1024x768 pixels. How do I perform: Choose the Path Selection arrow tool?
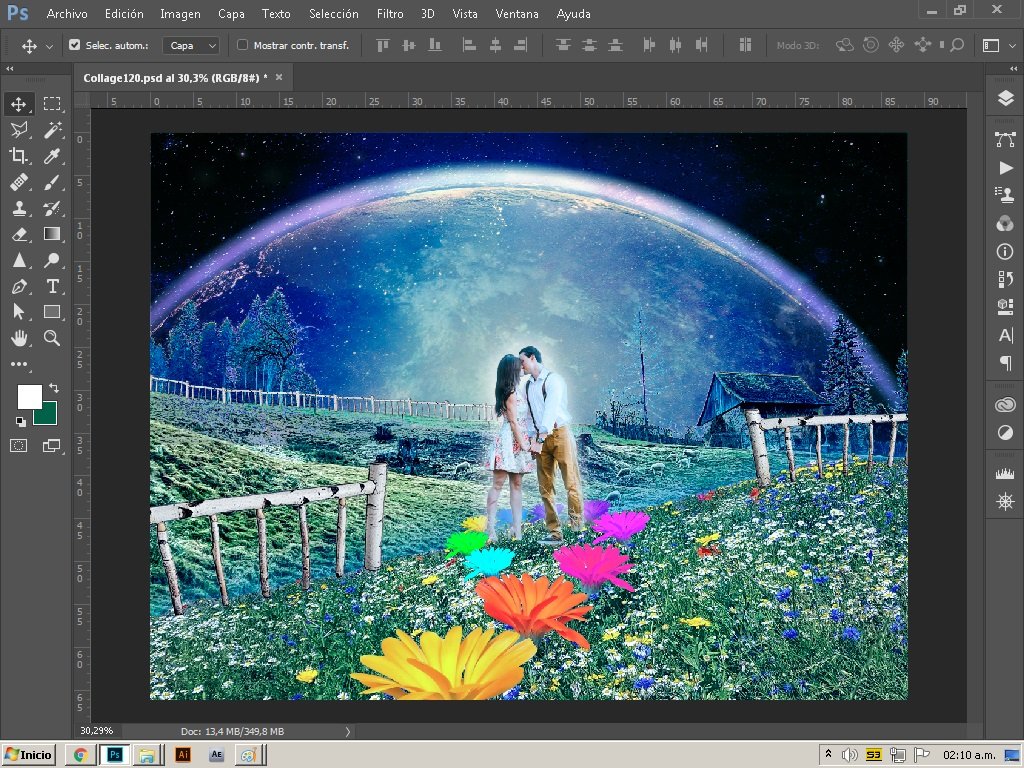18,312
